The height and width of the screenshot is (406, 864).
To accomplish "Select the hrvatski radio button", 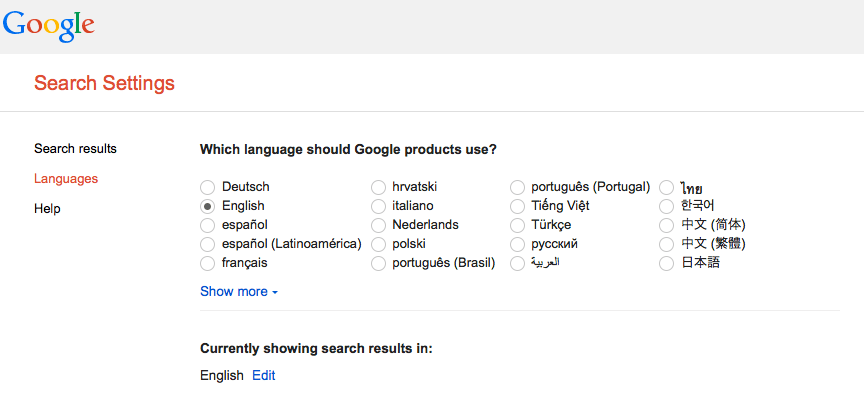I will coord(378,187).
